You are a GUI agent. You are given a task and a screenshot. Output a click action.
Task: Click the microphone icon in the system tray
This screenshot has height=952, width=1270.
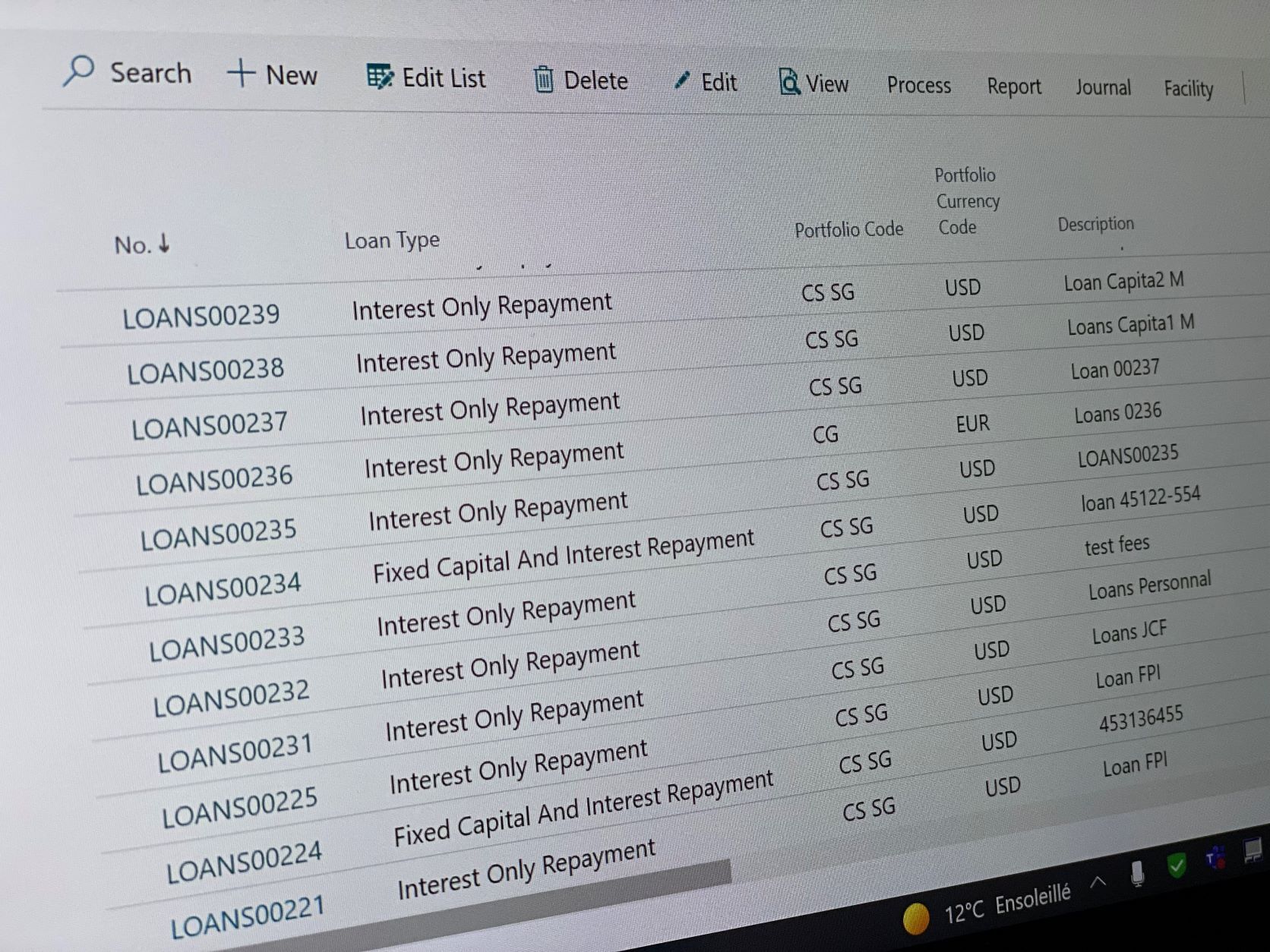coord(1137,874)
